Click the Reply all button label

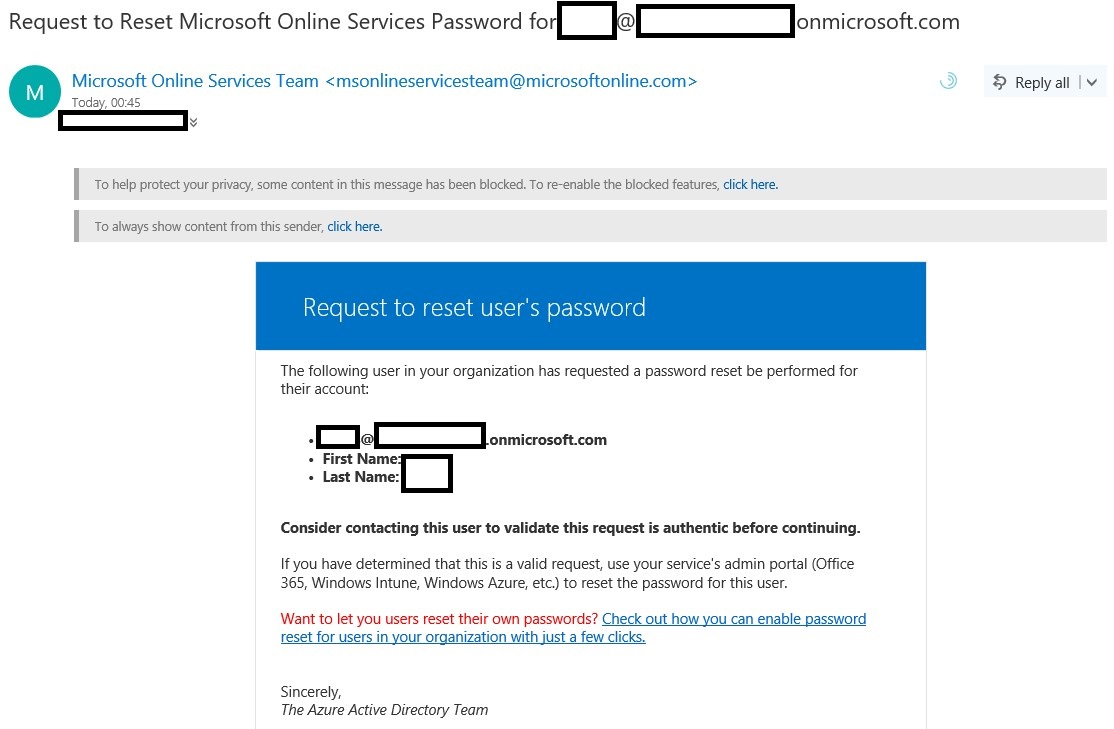click(x=1042, y=82)
